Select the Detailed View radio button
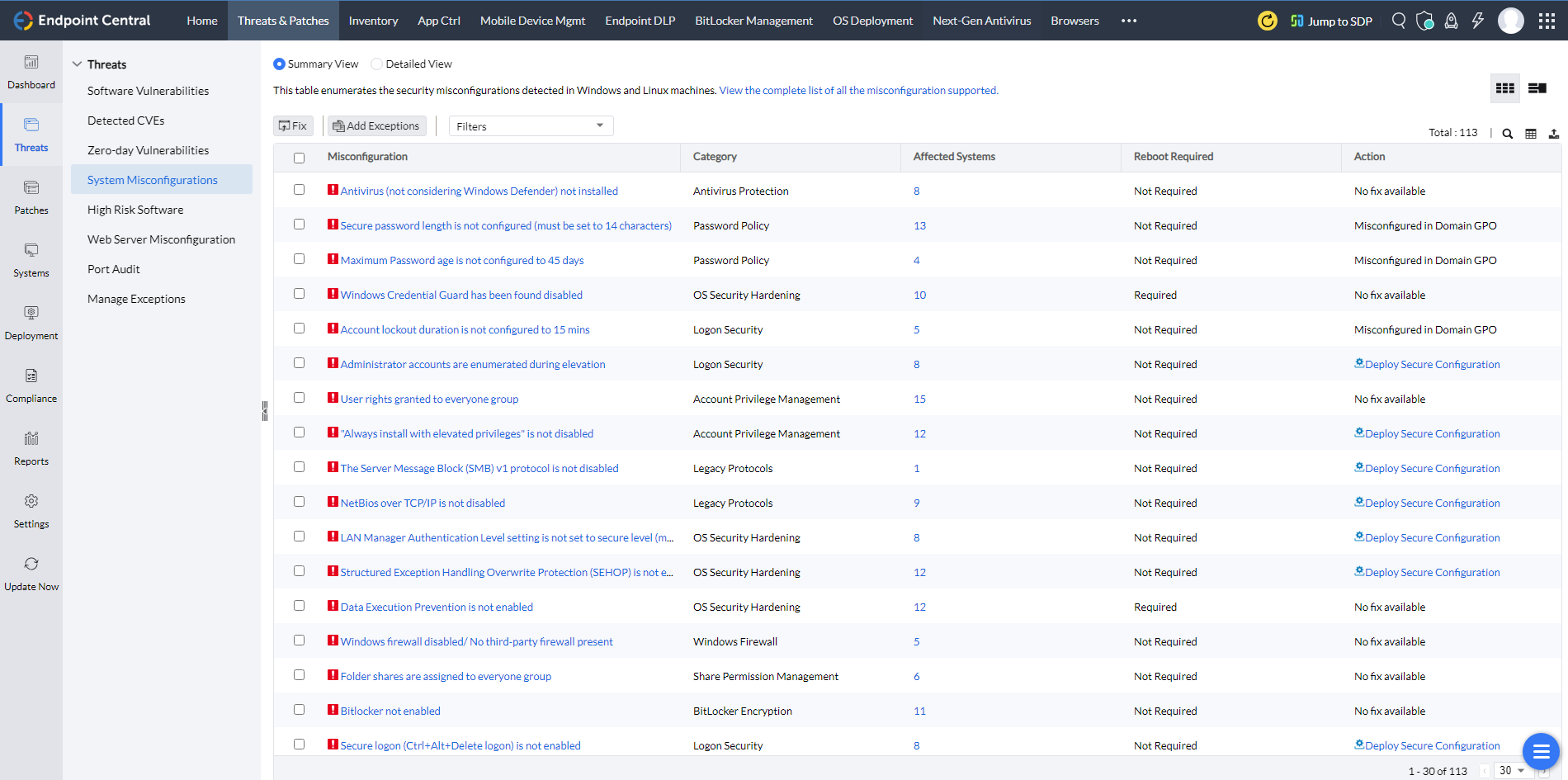Image resolution: width=1568 pixels, height=780 pixels. (377, 64)
